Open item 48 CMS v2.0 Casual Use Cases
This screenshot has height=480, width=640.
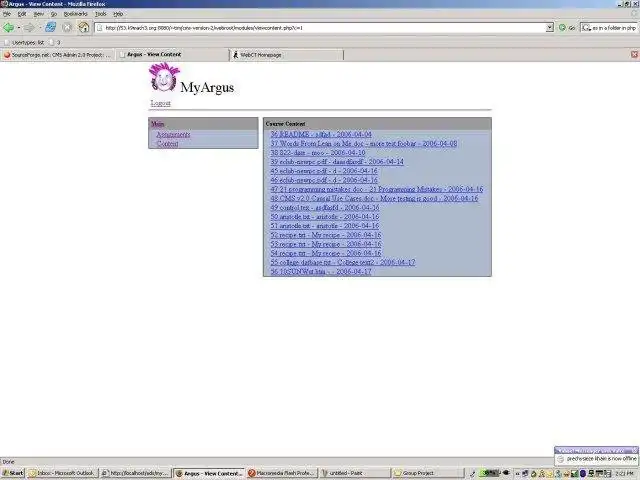pyautogui.click(x=374, y=198)
